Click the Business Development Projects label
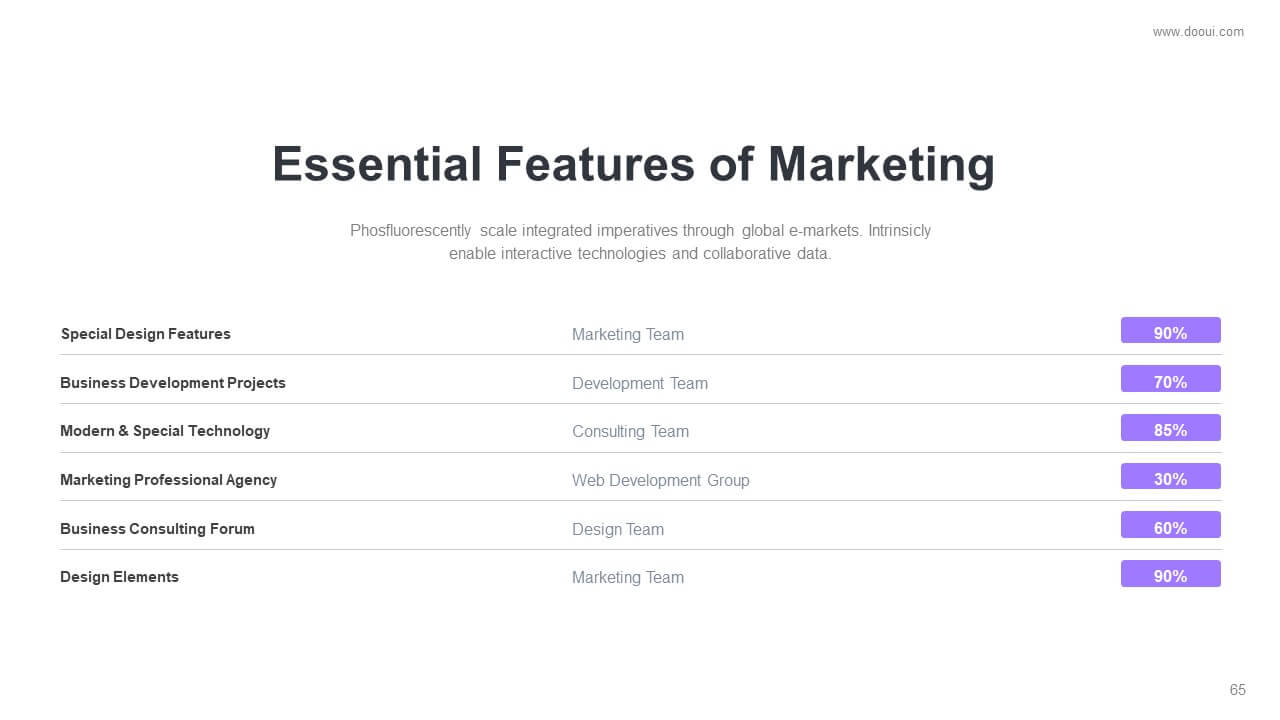Screen dimensions: 1280x720 click(172, 383)
